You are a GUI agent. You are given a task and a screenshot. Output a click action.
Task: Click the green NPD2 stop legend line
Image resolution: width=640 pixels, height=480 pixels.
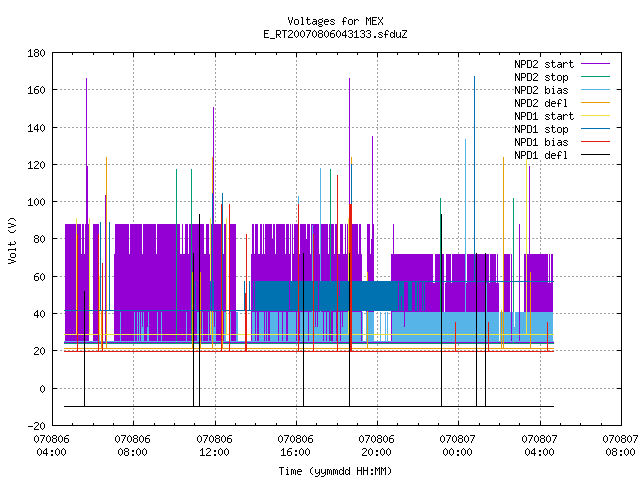[595, 77]
